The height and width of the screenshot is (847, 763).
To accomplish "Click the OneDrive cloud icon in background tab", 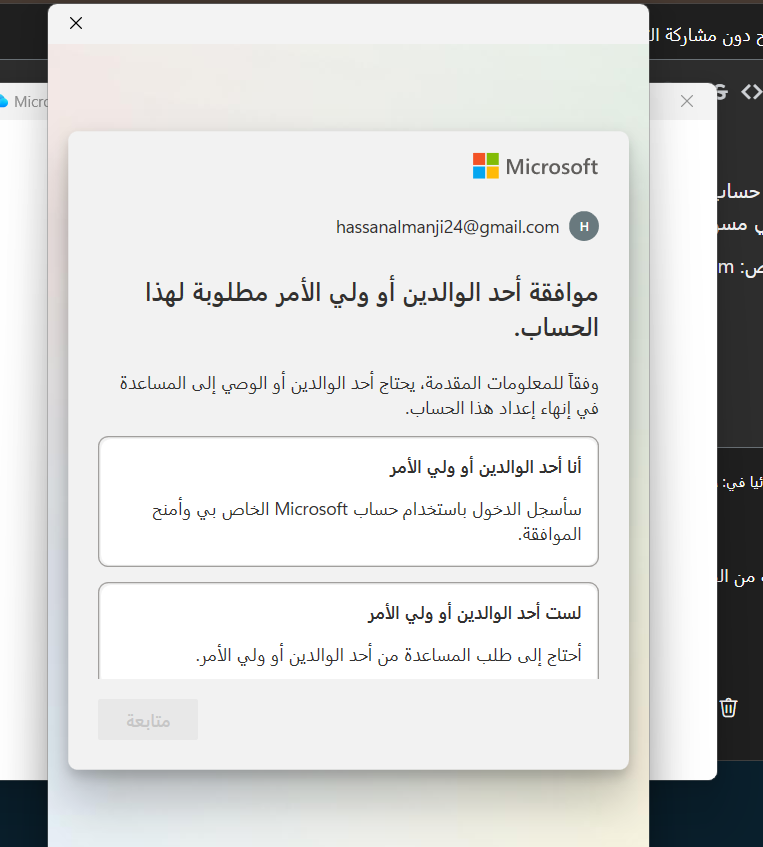I will click(x=3, y=101).
